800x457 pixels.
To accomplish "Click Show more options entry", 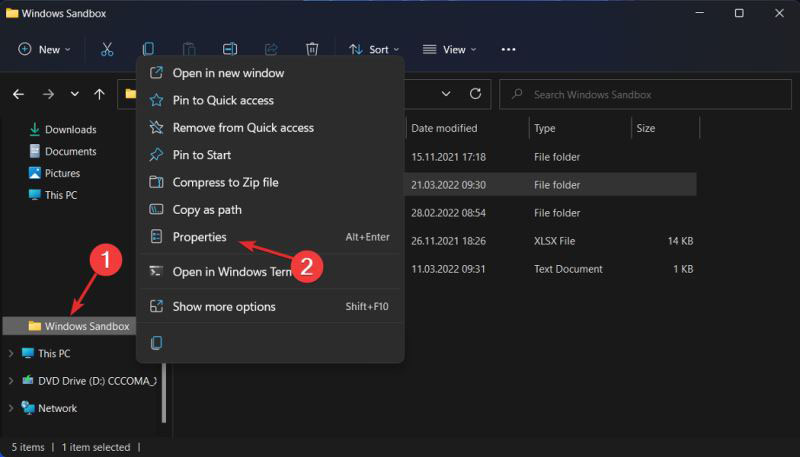I will coord(224,307).
